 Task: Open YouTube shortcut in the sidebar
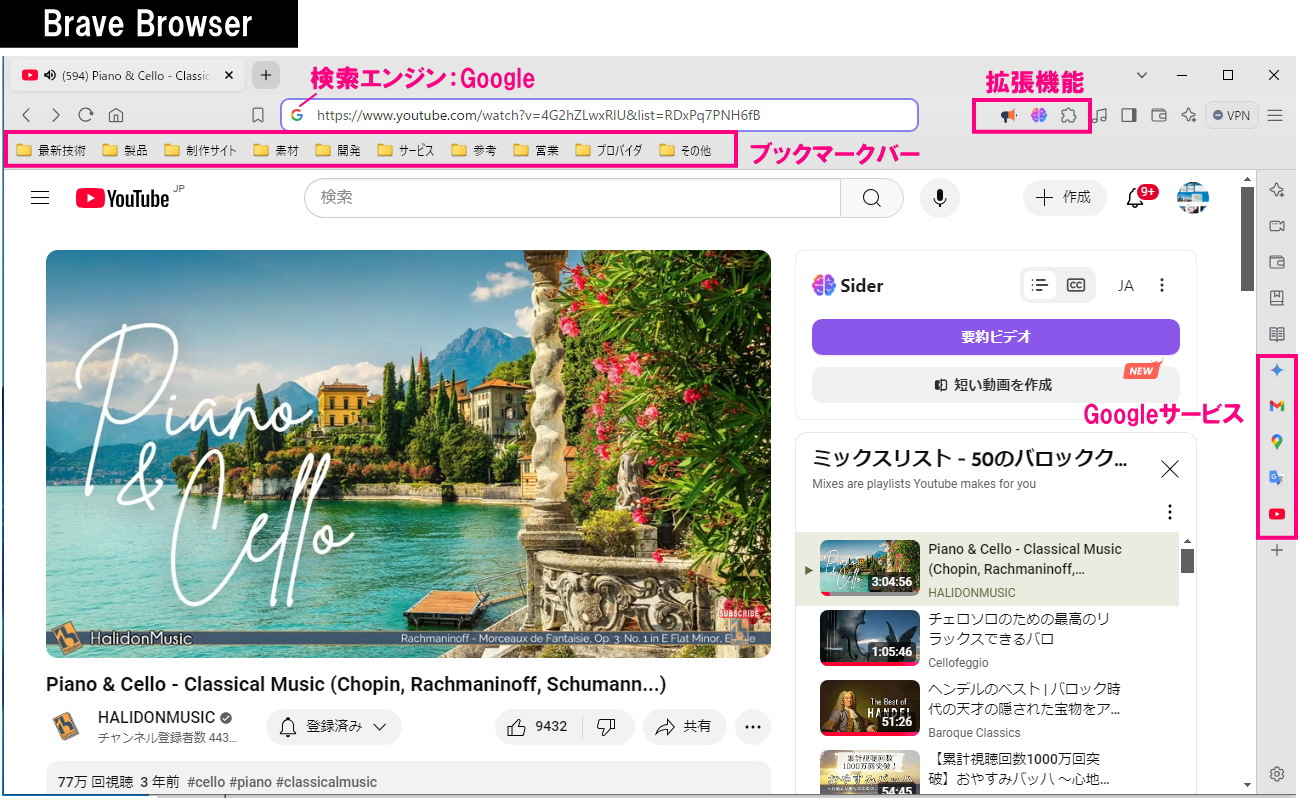1277,514
